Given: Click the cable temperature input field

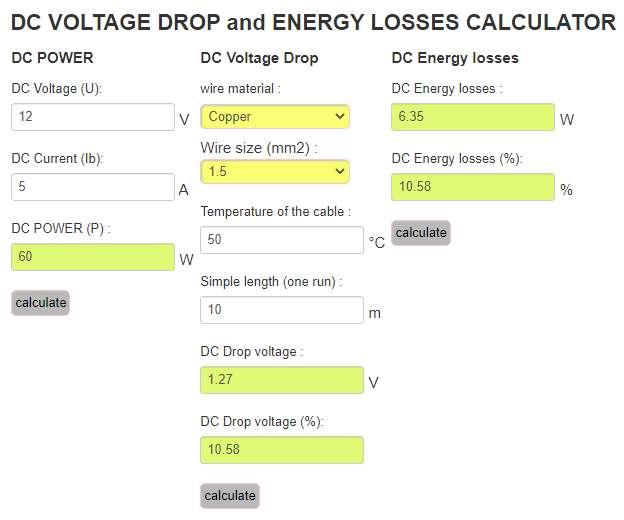Looking at the screenshot, I should click(282, 240).
